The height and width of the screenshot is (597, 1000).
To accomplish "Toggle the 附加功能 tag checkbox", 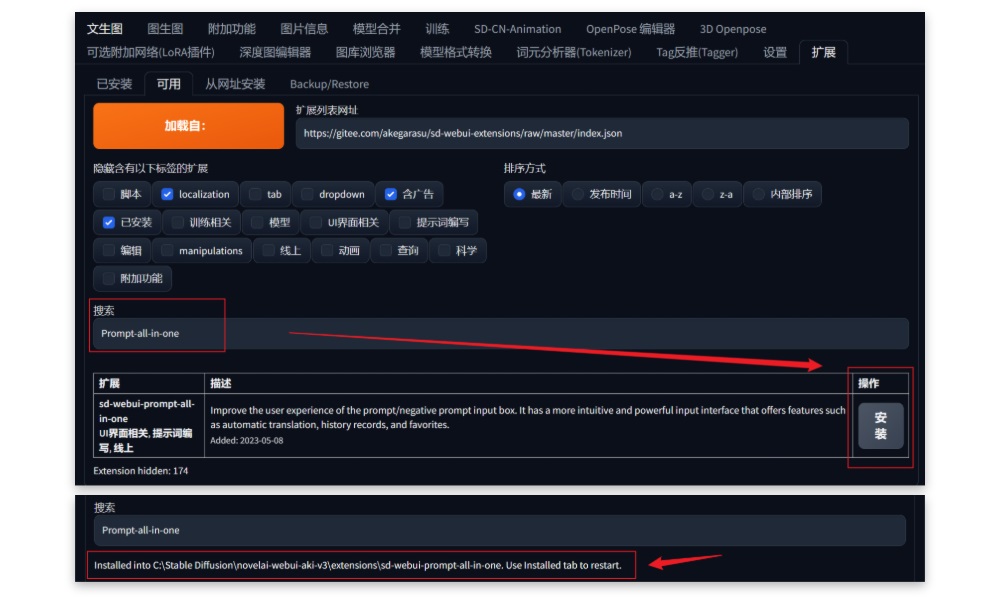I will [109, 278].
